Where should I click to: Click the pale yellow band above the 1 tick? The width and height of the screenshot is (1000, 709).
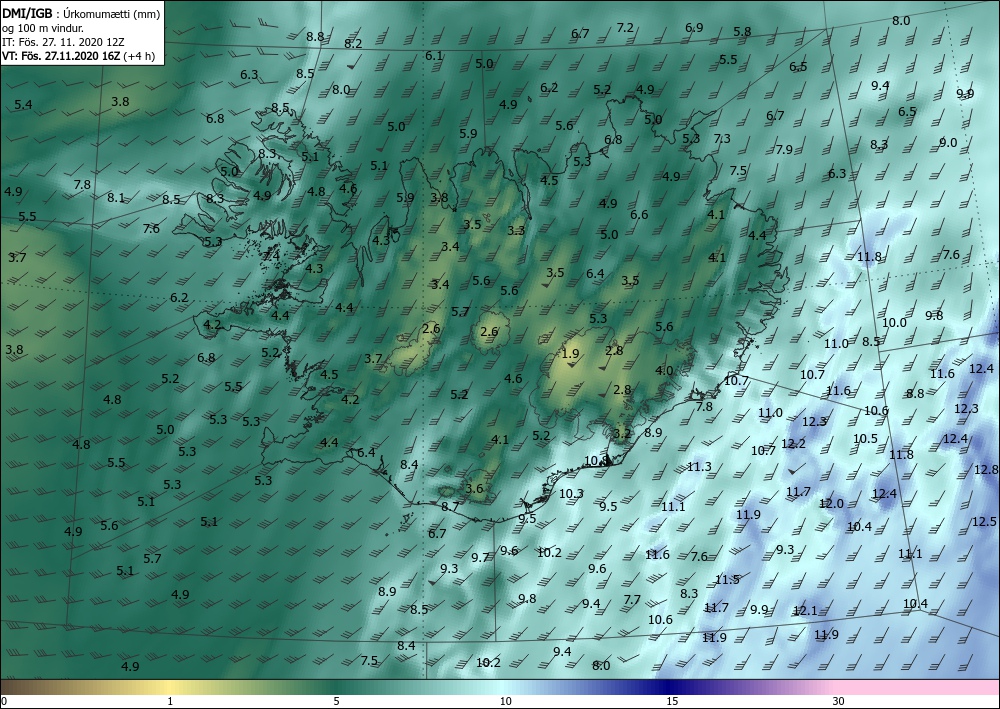[x=170, y=687]
